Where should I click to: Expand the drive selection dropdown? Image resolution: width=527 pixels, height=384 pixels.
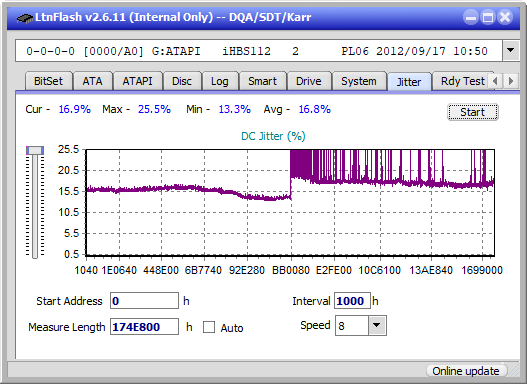[511, 51]
